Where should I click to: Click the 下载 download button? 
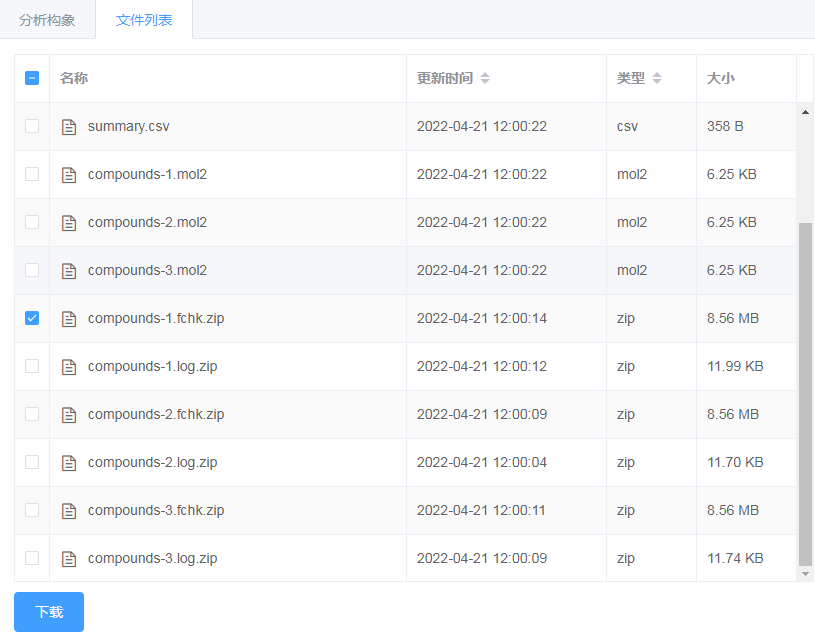49,611
